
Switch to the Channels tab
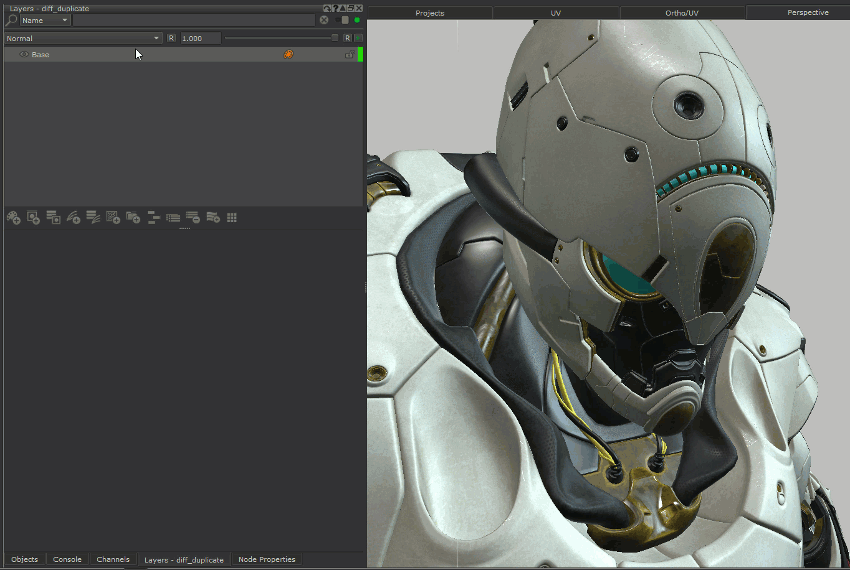pyautogui.click(x=113, y=559)
